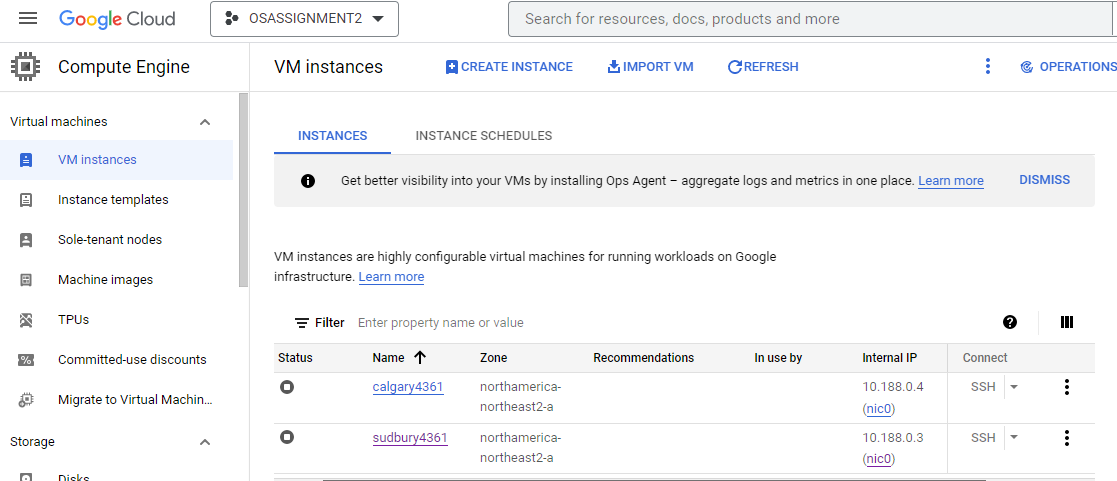Open Instance templates in the sidebar
Viewport: 1117px width, 481px height.
click(x=113, y=200)
